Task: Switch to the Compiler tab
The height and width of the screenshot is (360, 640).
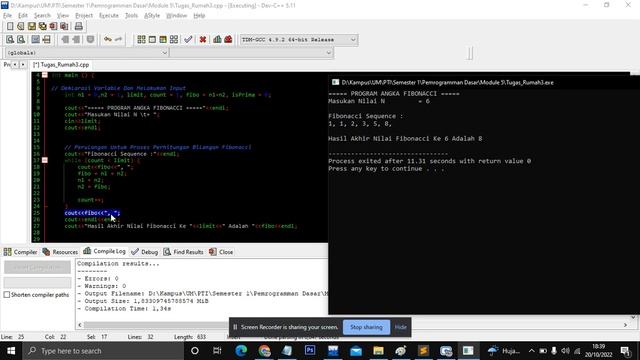Action: (20, 252)
